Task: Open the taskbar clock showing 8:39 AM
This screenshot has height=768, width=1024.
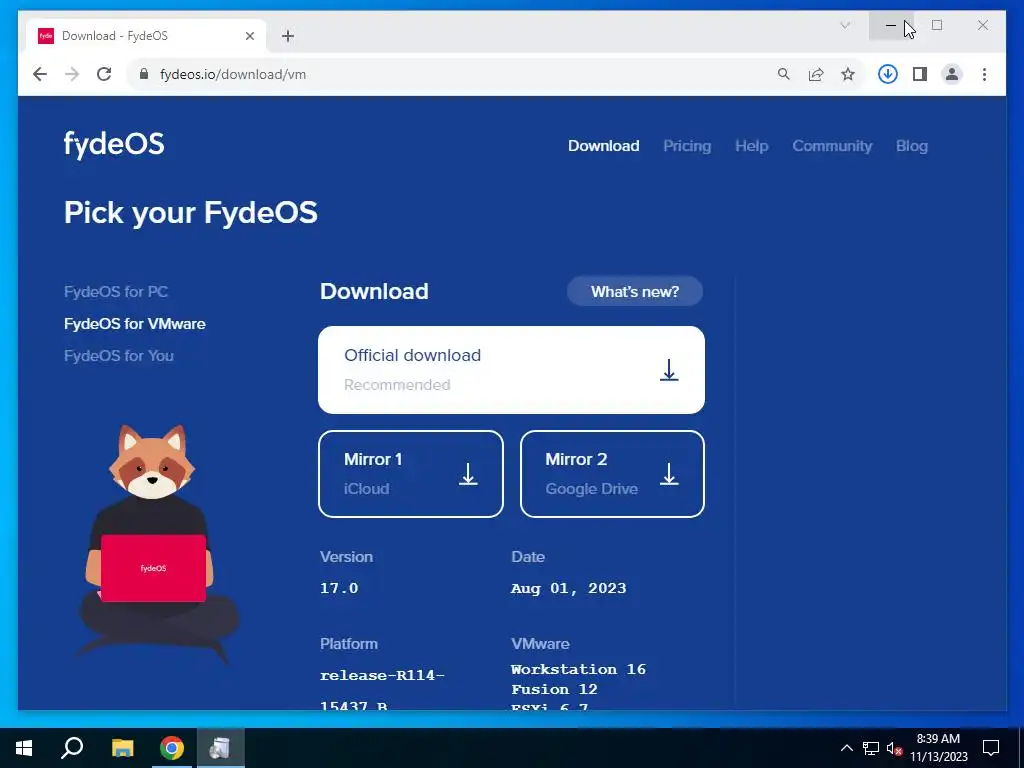Action: (938, 748)
